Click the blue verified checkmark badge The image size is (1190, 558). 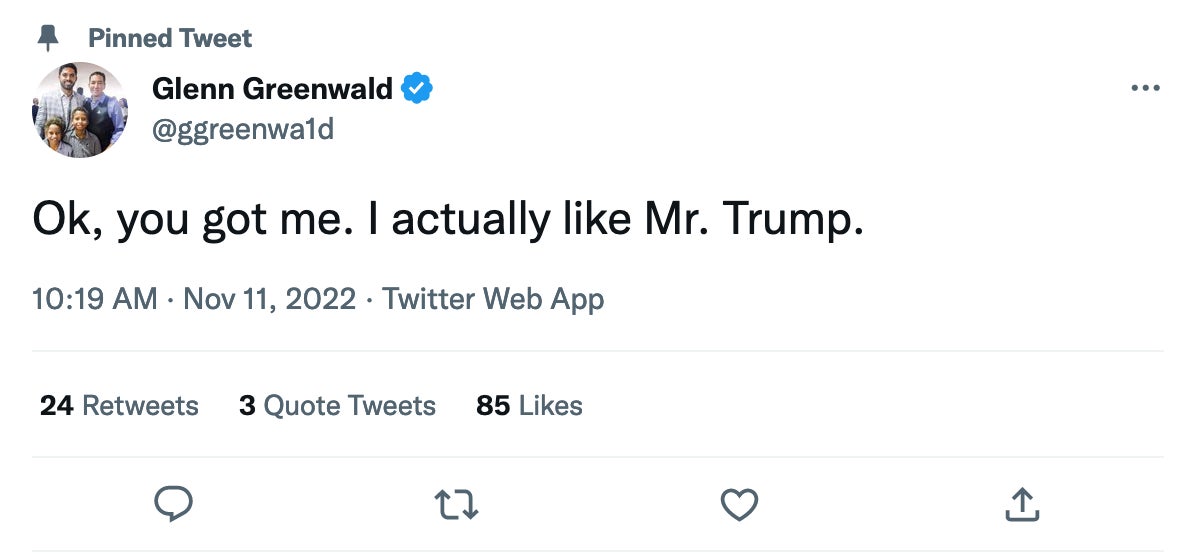tap(417, 89)
